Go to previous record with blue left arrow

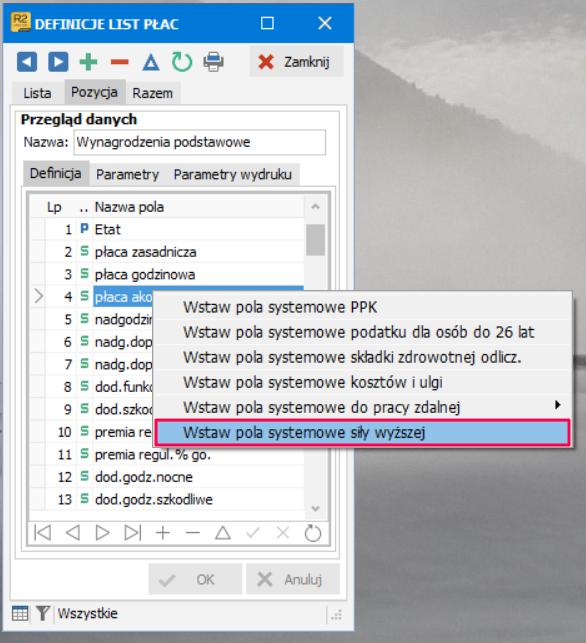(27, 62)
